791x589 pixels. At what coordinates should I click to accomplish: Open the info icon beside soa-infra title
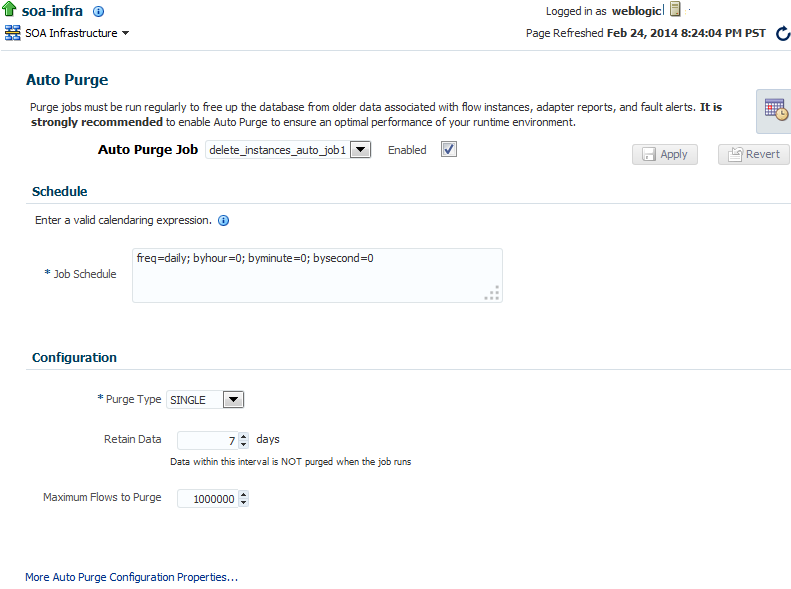point(99,11)
